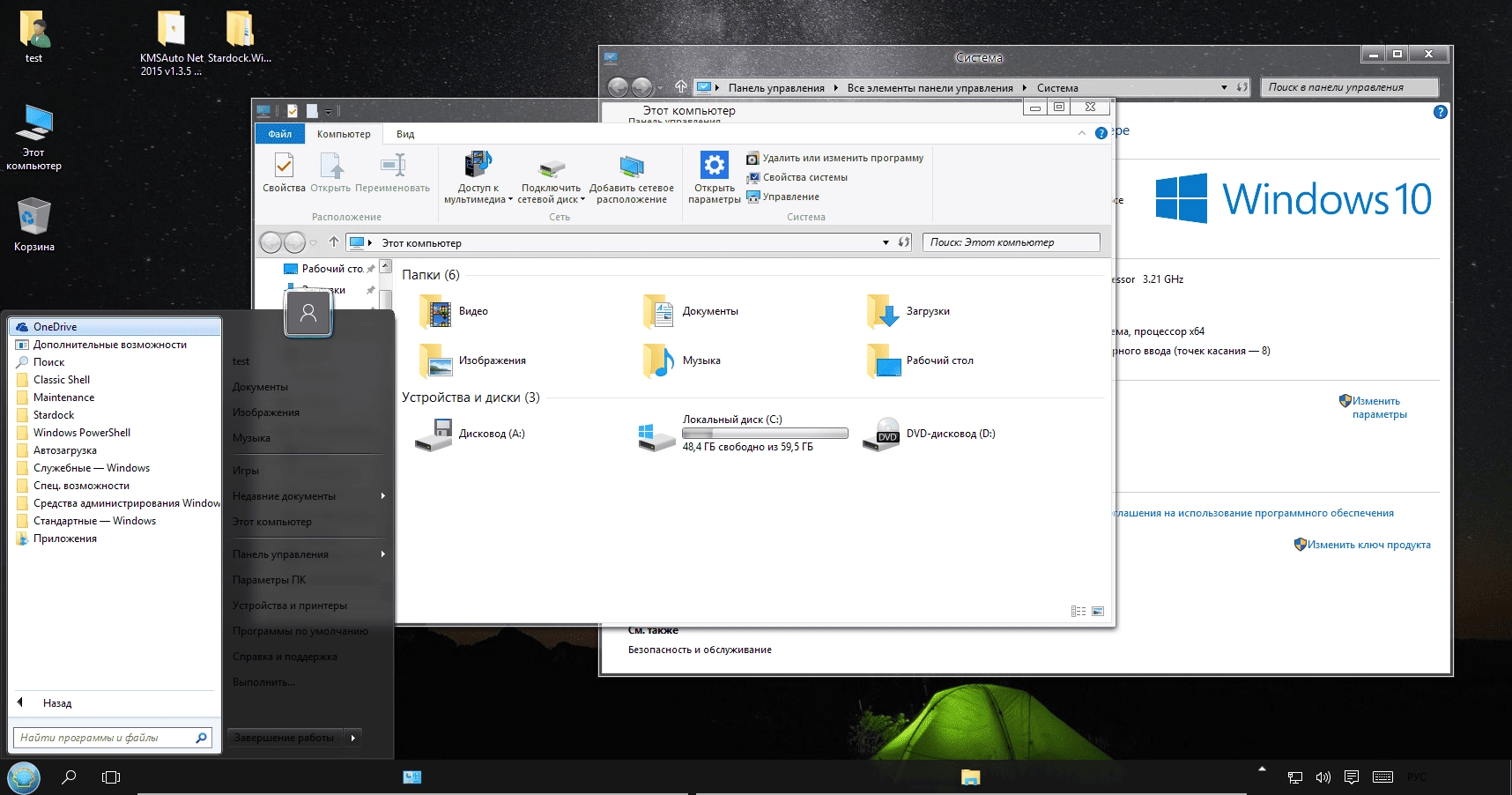
Task: Open Безопасность и обслуживание link
Action: (700, 650)
